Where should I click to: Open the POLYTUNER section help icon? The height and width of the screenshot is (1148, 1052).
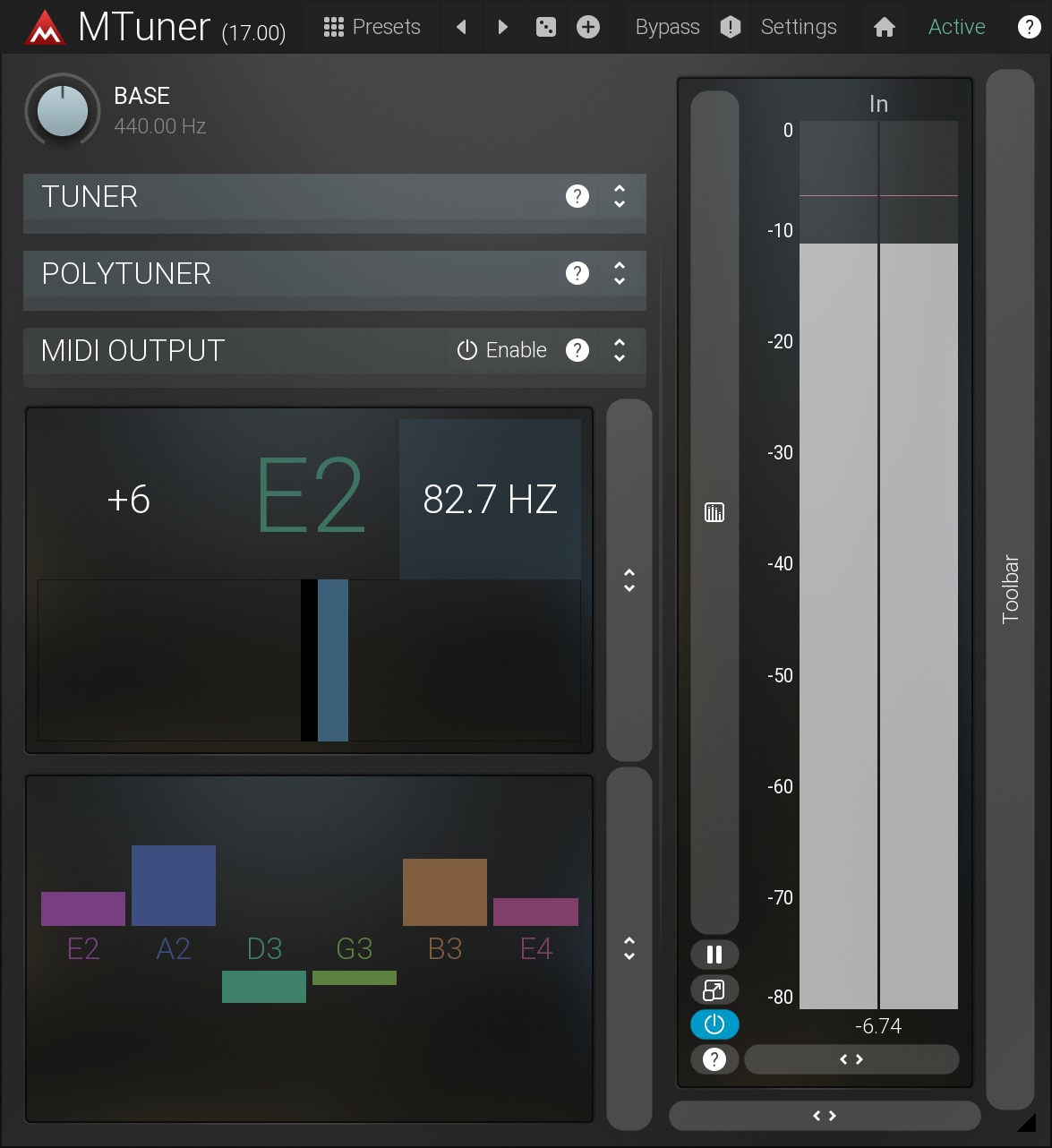click(x=577, y=273)
